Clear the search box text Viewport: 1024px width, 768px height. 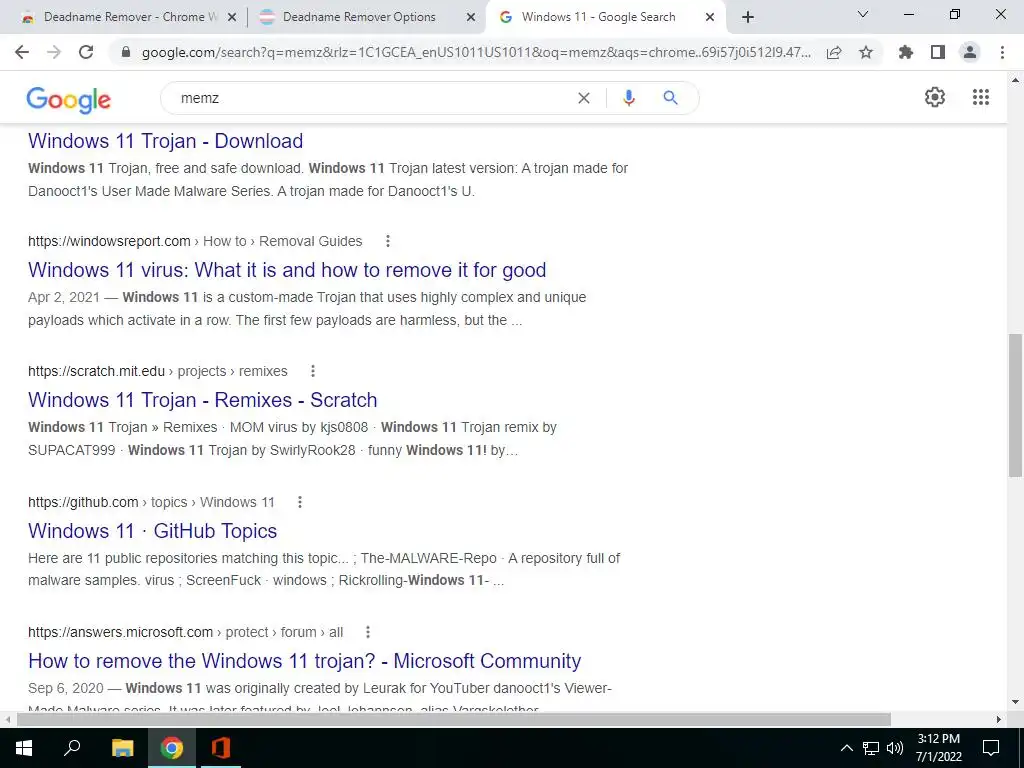tap(584, 98)
